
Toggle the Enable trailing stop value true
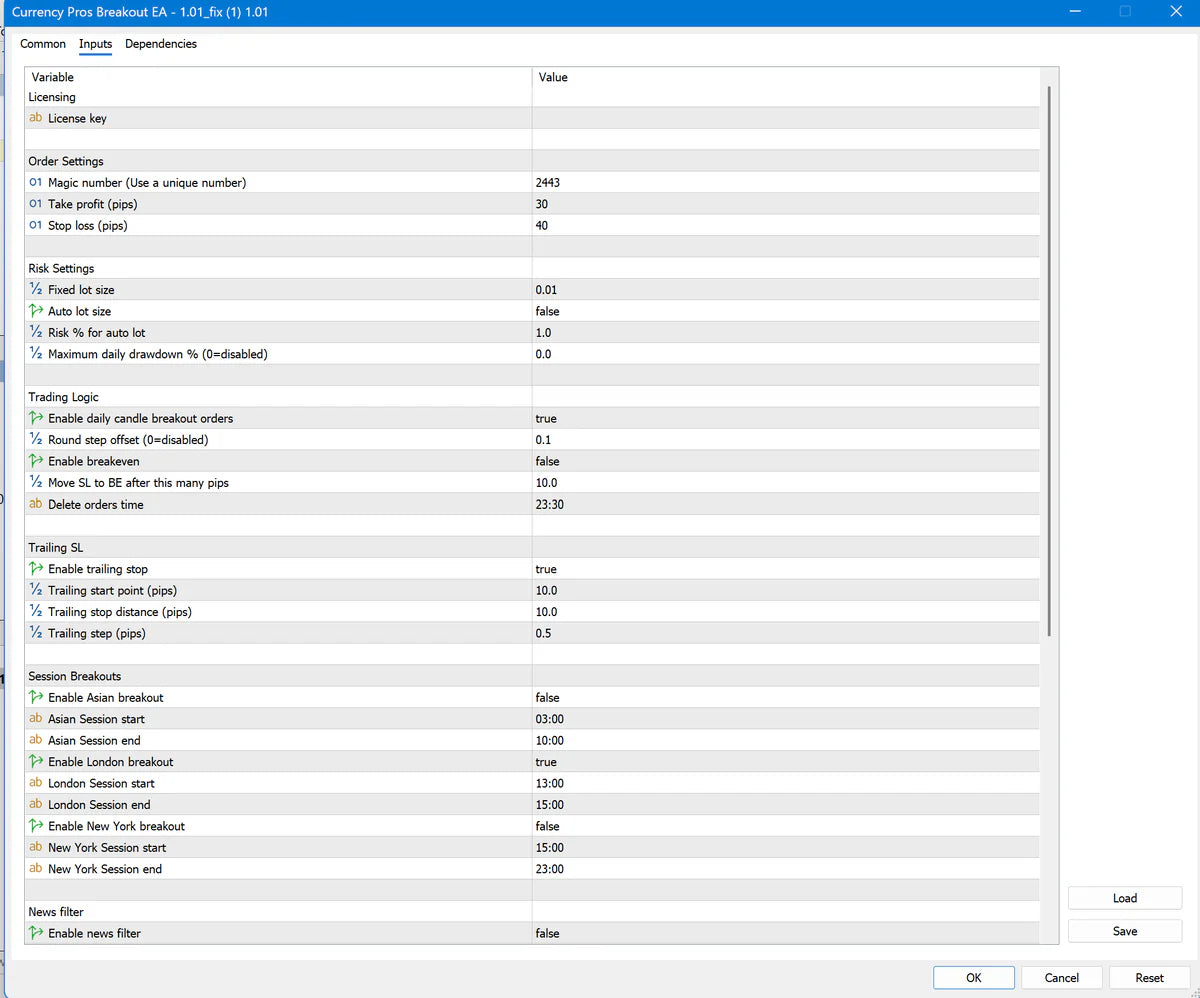pos(546,569)
